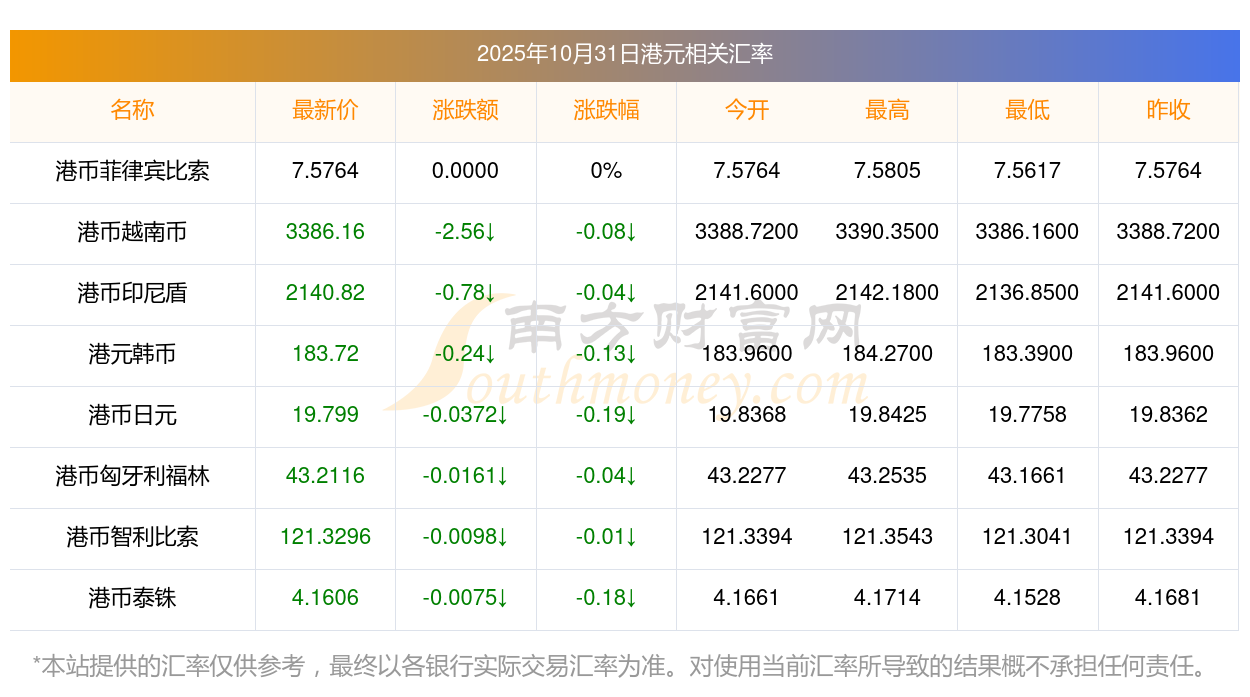Click today's open 19.8368 for 日元
Image resolution: width=1250 pixels, height=697 pixels.
[x=746, y=415]
